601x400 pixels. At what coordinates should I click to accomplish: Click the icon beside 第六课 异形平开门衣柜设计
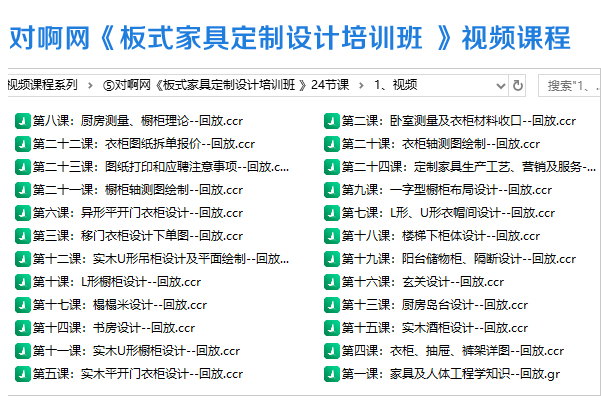pyautogui.click(x=23, y=213)
